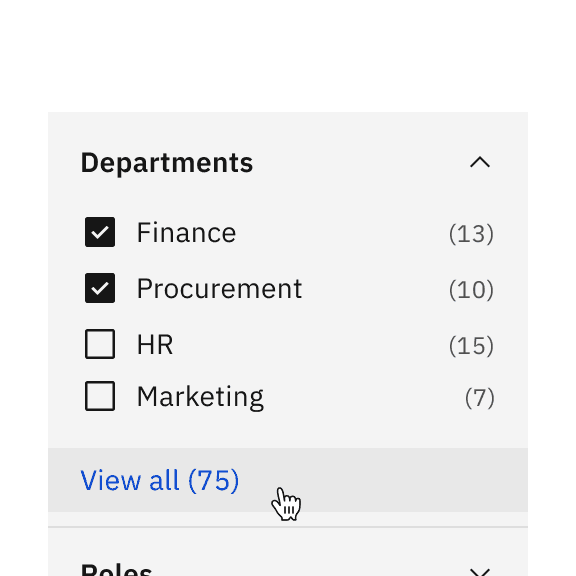Viewport: 576px width, 576px height.
Task: Select the Finance label text
Action: (186, 233)
